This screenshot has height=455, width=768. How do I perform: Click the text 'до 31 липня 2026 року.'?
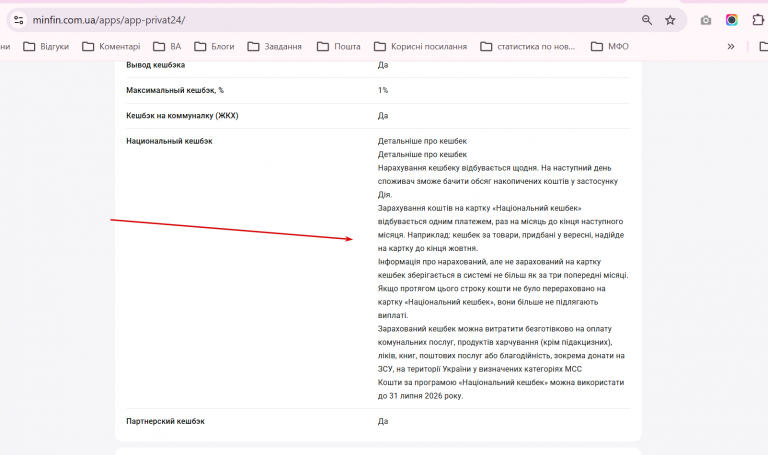420,396
